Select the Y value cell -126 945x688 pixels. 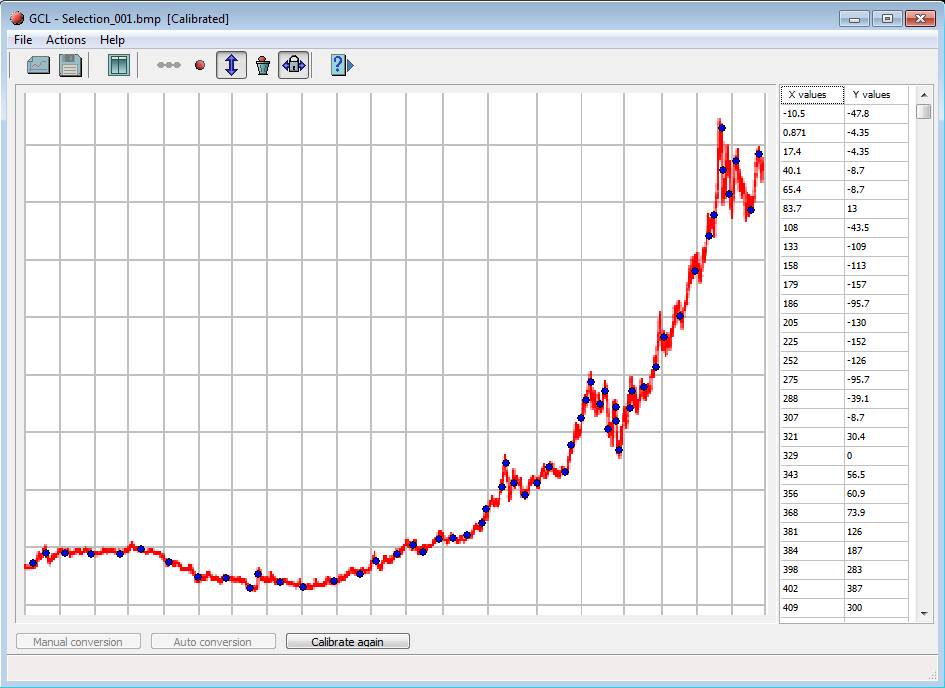[876, 361]
